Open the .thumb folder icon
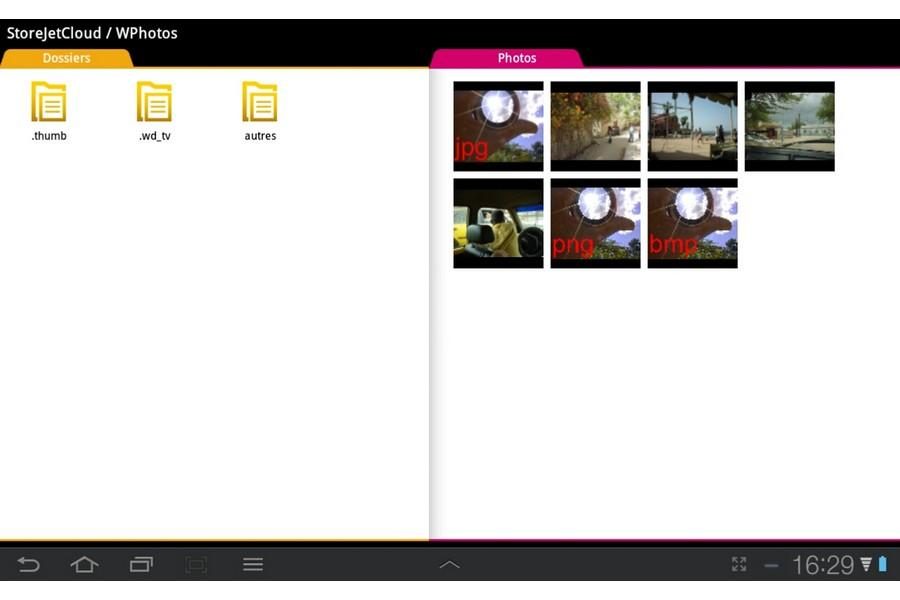Screen dimensions: 900x600 coord(49,102)
